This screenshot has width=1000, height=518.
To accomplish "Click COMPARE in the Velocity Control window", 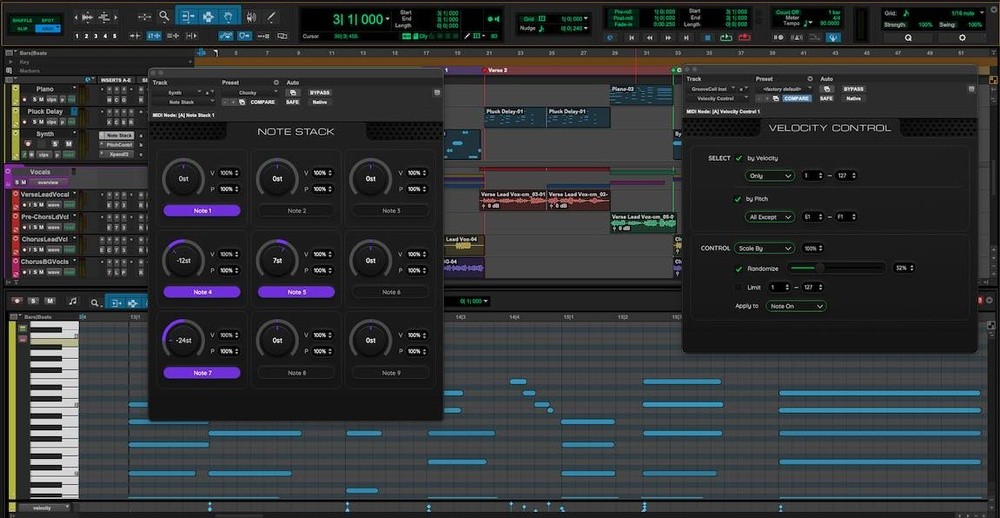I will [797, 98].
